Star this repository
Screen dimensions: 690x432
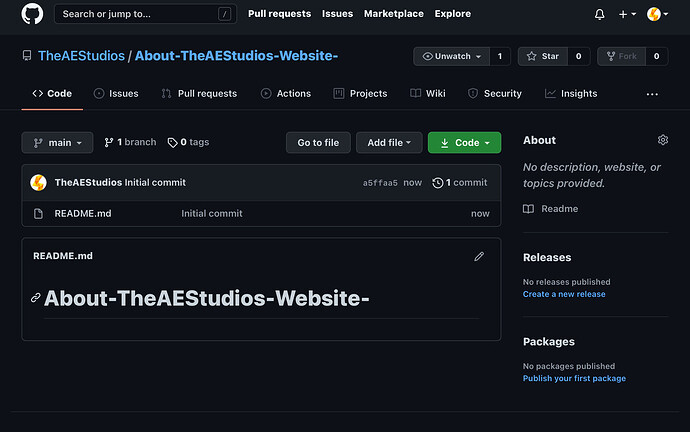coord(543,56)
